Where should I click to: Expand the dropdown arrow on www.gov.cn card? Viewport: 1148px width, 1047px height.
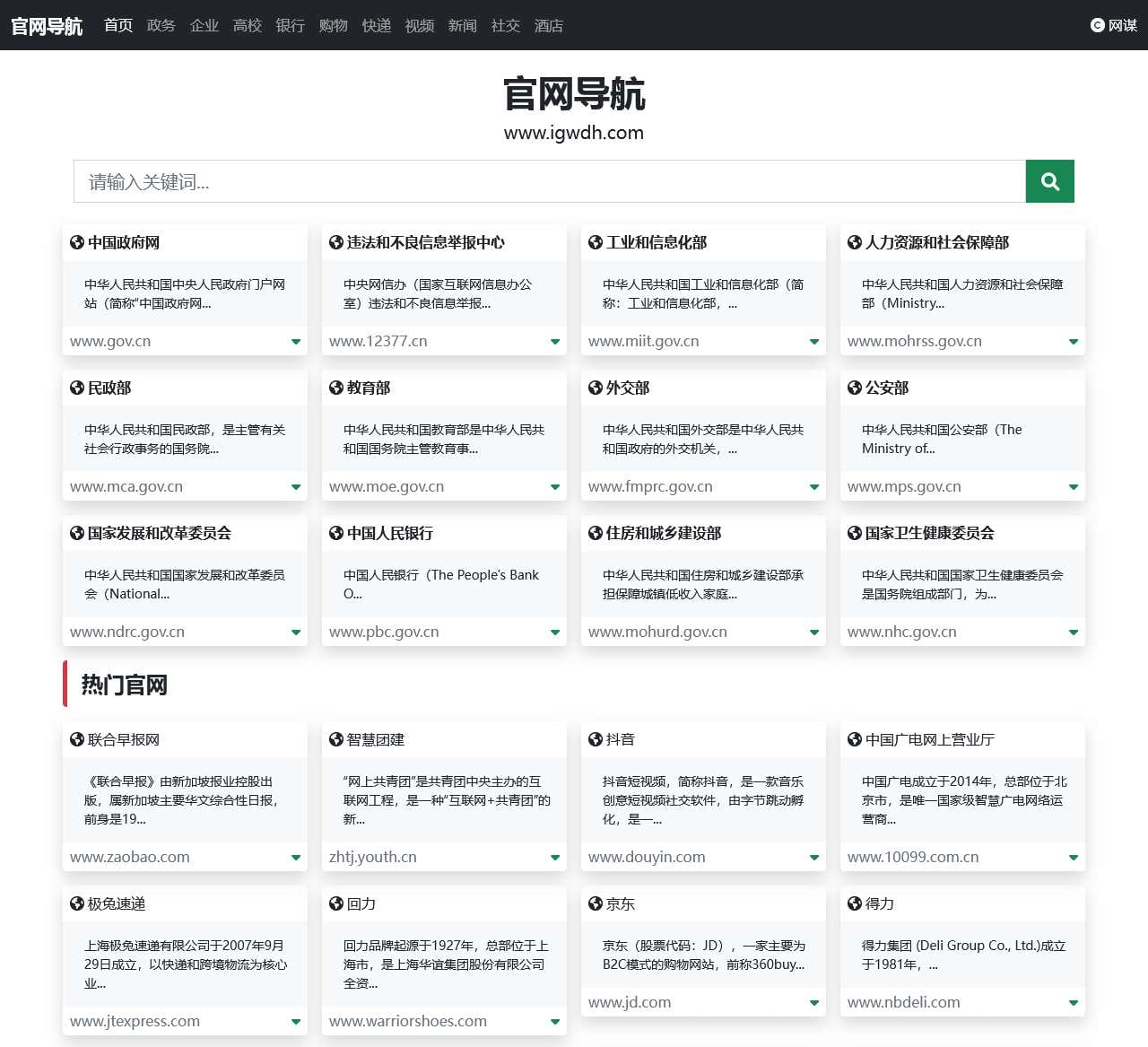(296, 341)
